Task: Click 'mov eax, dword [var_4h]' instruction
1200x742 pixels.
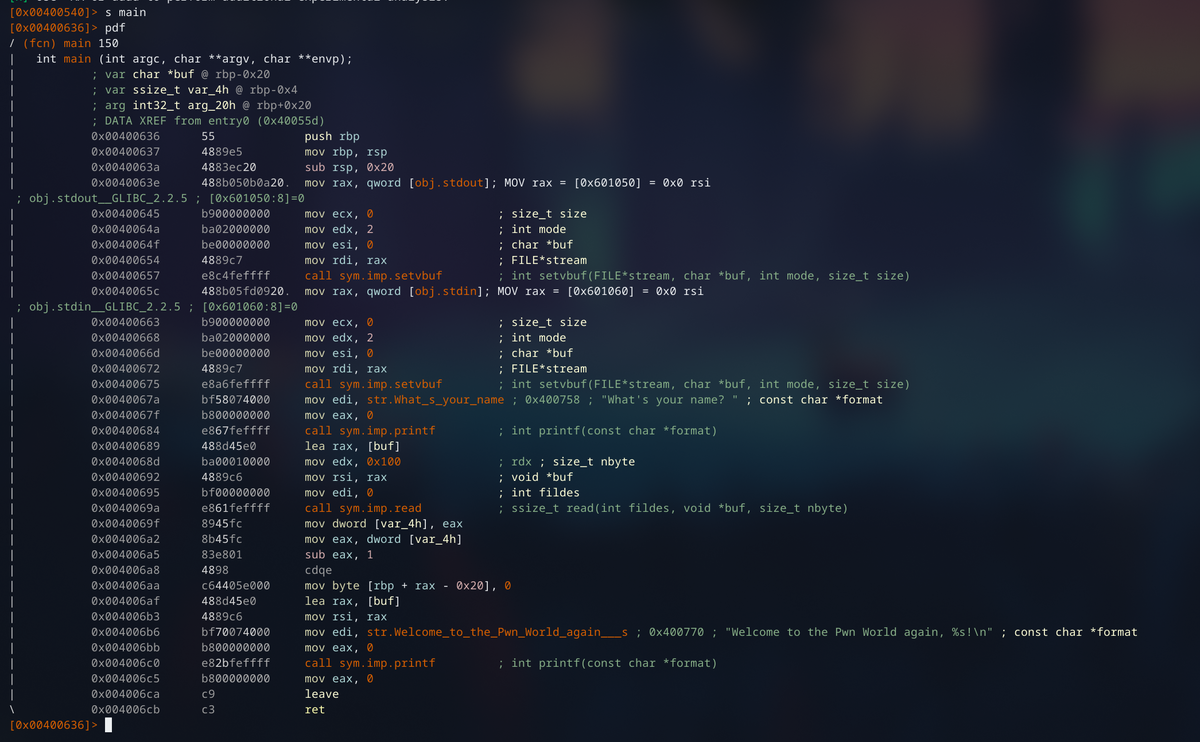Action: tap(384, 539)
